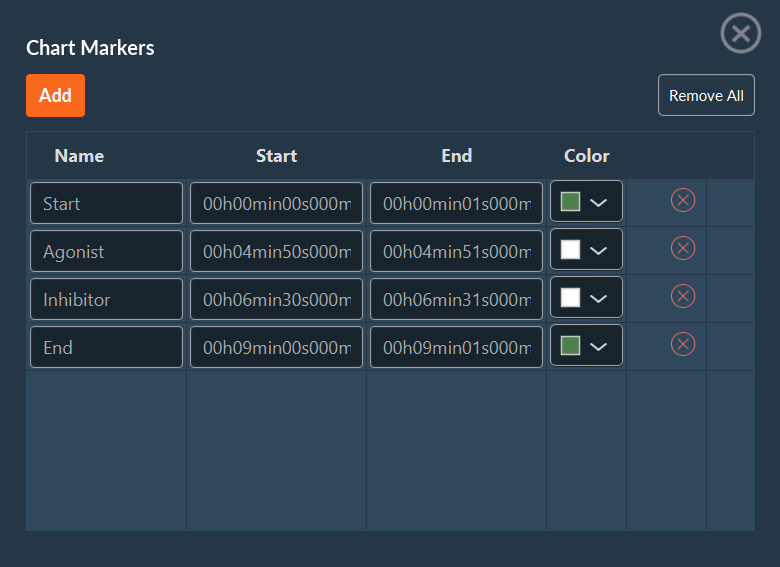Edit the Agonist name field
This screenshot has width=780, height=567.
pyautogui.click(x=107, y=251)
